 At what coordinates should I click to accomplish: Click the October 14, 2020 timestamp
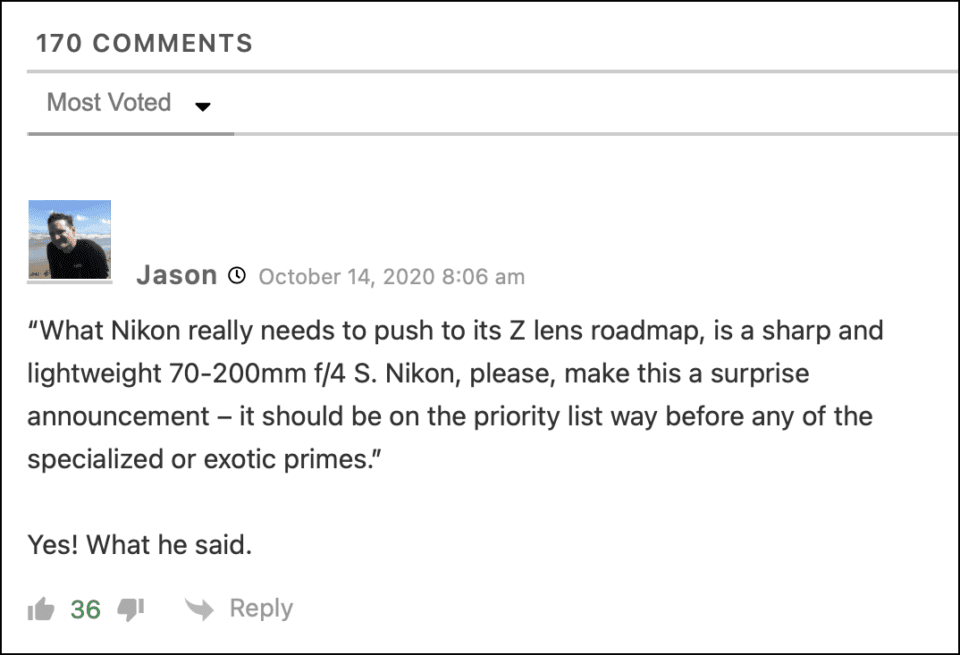coord(392,277)
